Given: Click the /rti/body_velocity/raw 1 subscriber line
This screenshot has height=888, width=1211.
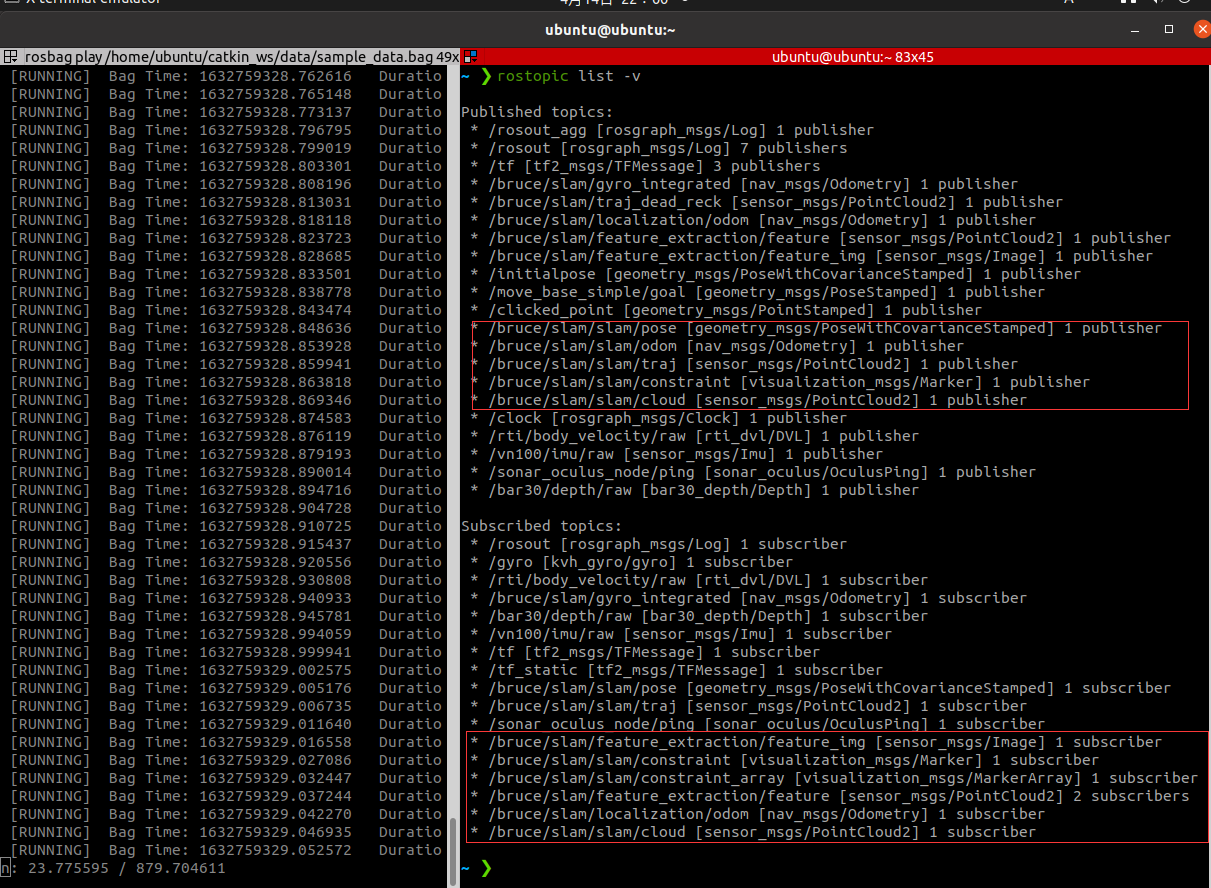Looking at the screenshot, I should point(699,580).
